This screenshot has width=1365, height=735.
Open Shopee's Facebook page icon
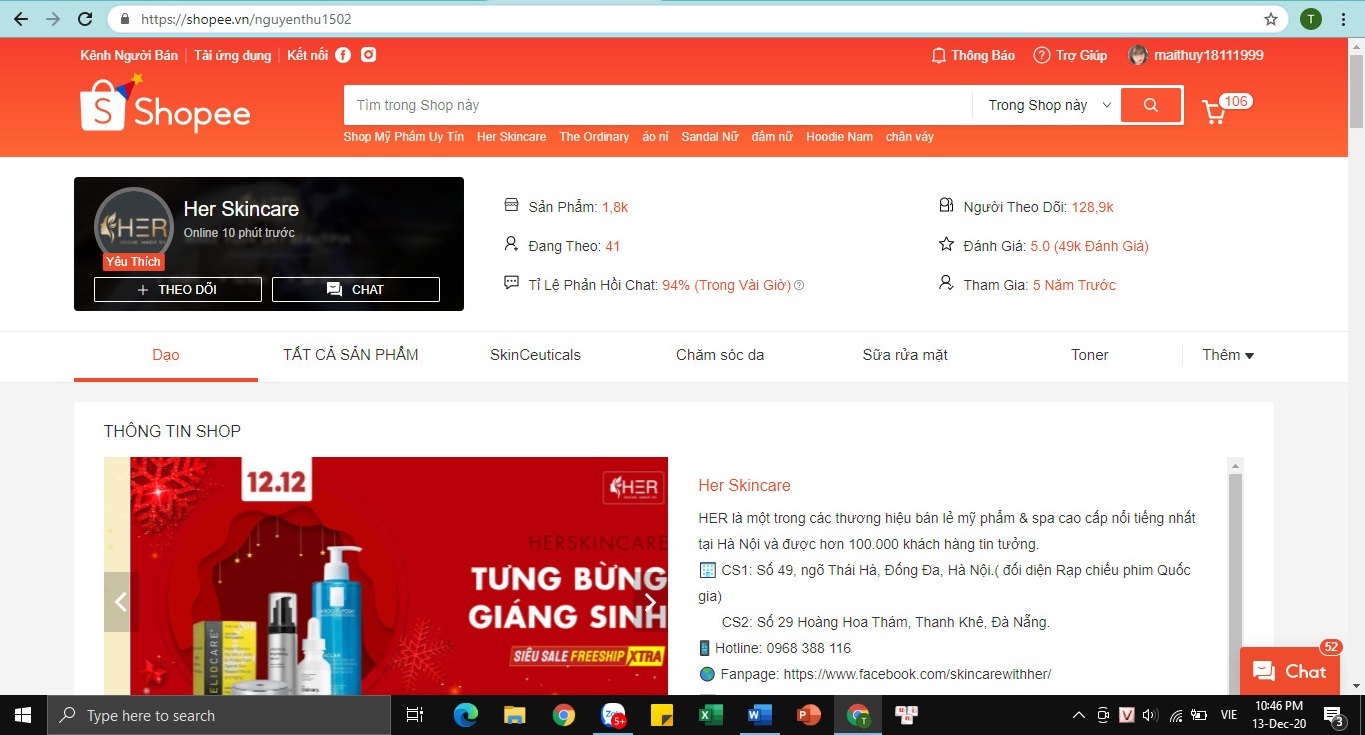343,55
